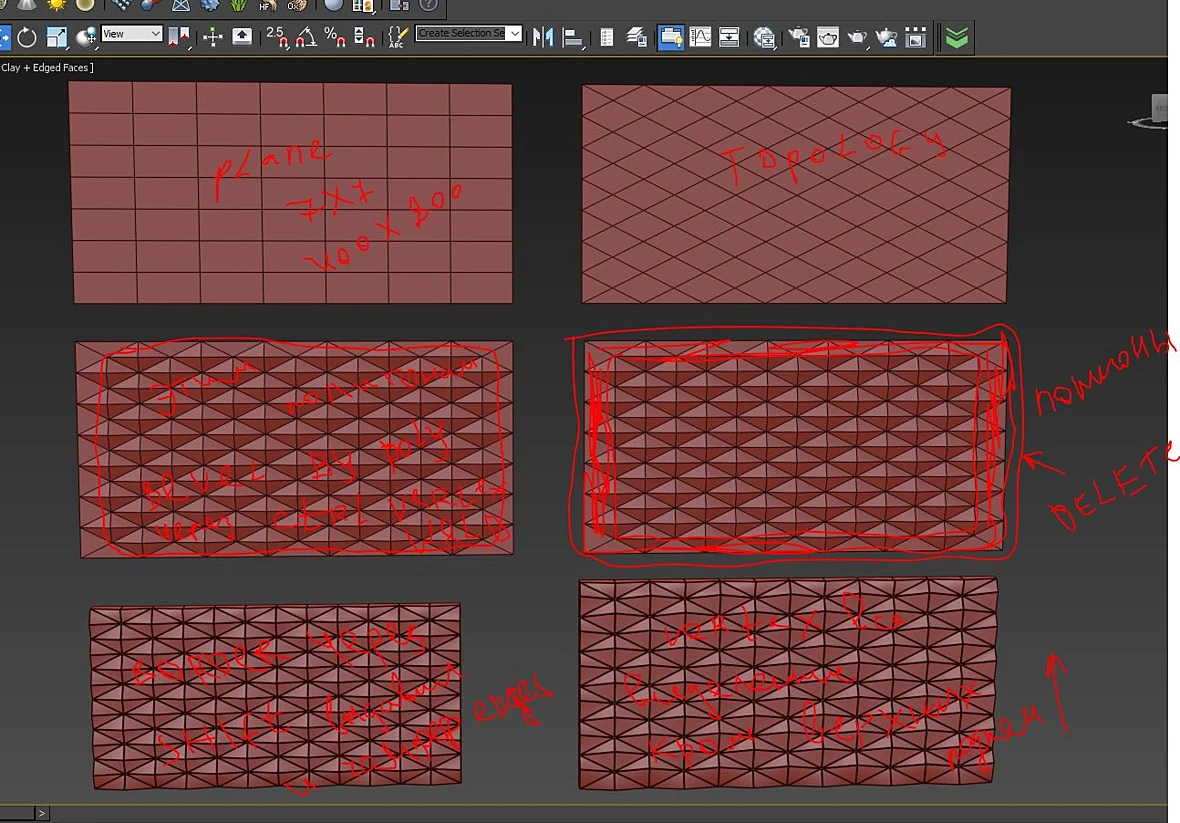
Task: Open Render Setup dialog
Action: point(798,37)
